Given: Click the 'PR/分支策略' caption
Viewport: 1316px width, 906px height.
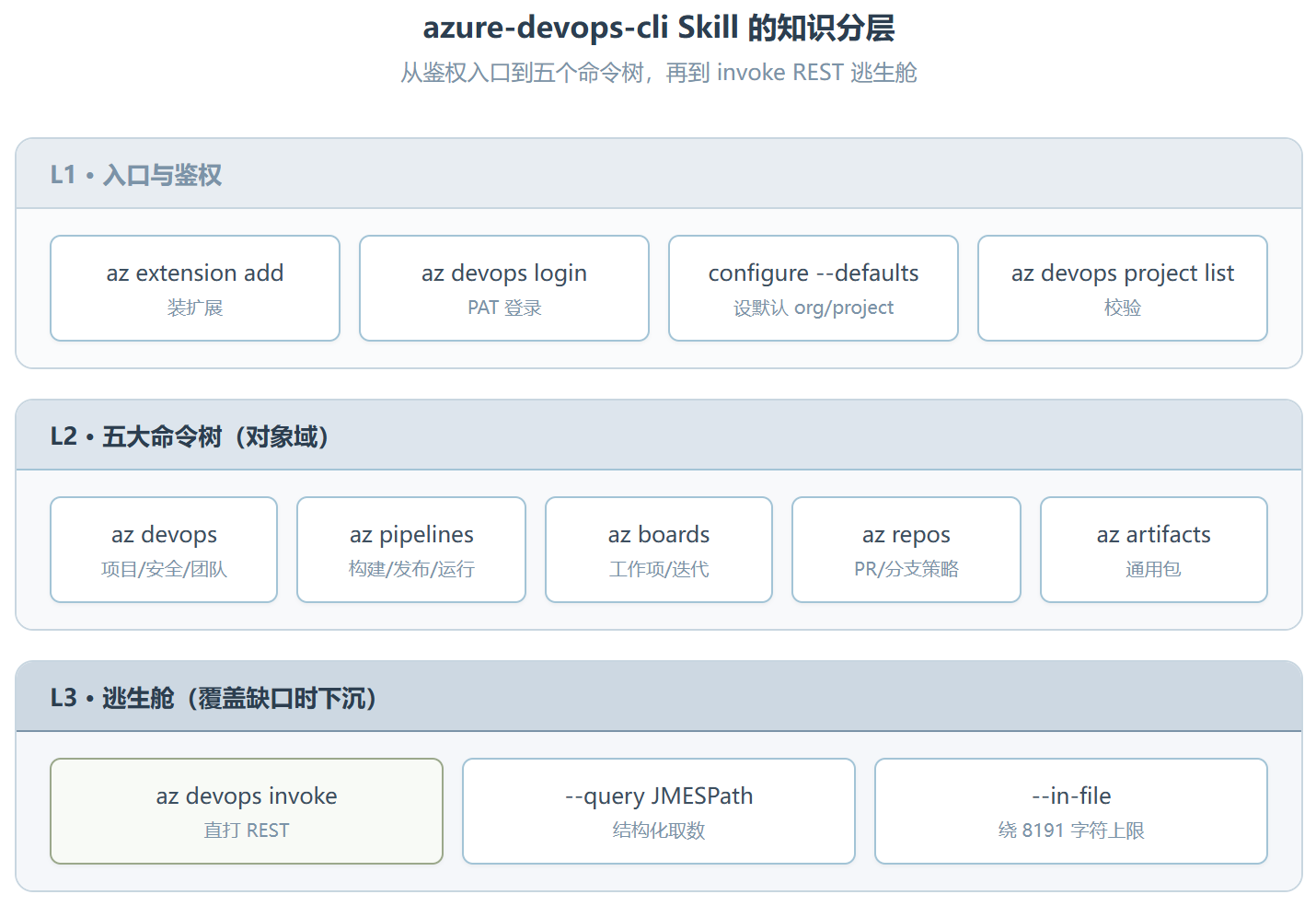Looking at the screenshot, I should (x=906, y=569).
